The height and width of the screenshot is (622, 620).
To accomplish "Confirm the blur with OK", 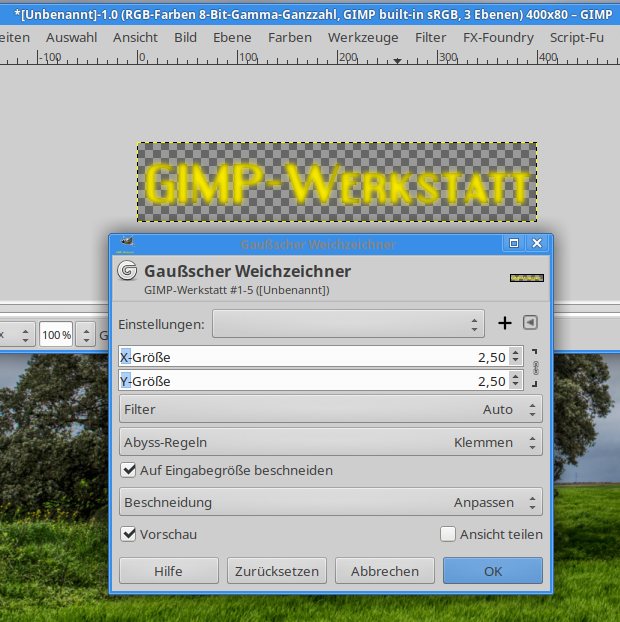I will click(x=493, y=571).
